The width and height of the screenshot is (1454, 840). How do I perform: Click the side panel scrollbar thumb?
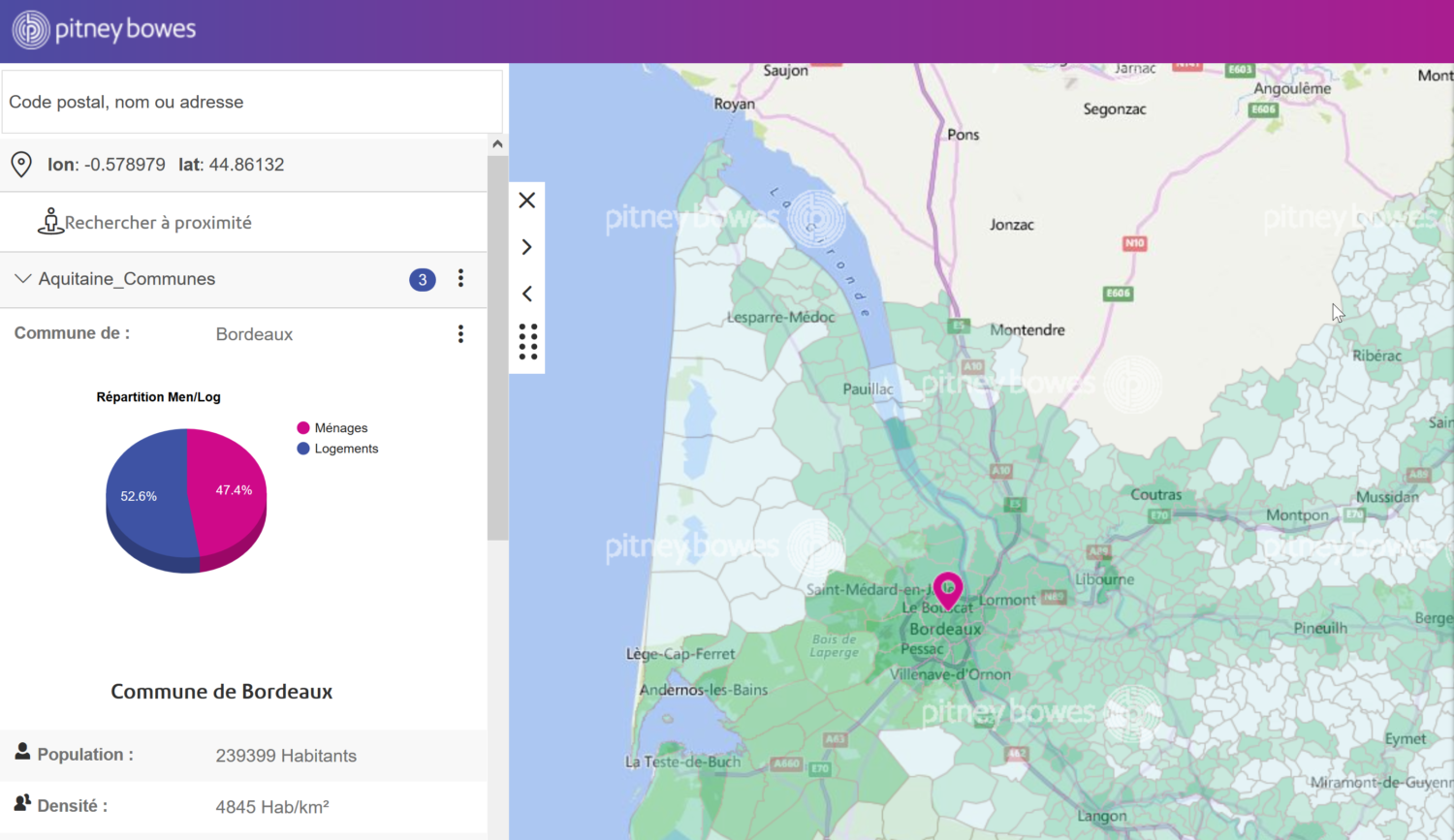497,347
